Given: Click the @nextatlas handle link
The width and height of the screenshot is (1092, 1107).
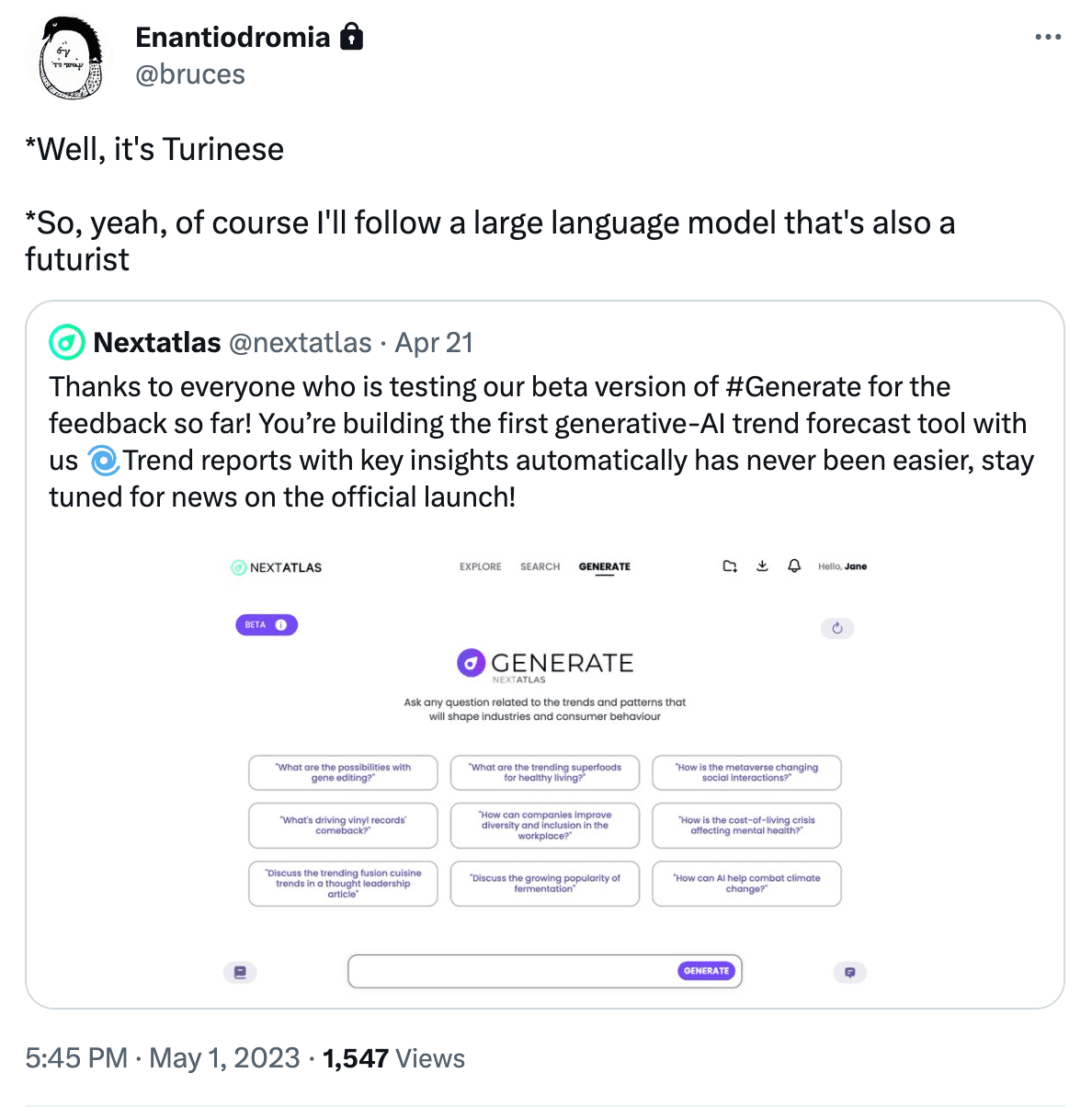Looking at the screenshot, I should (300, 343).
